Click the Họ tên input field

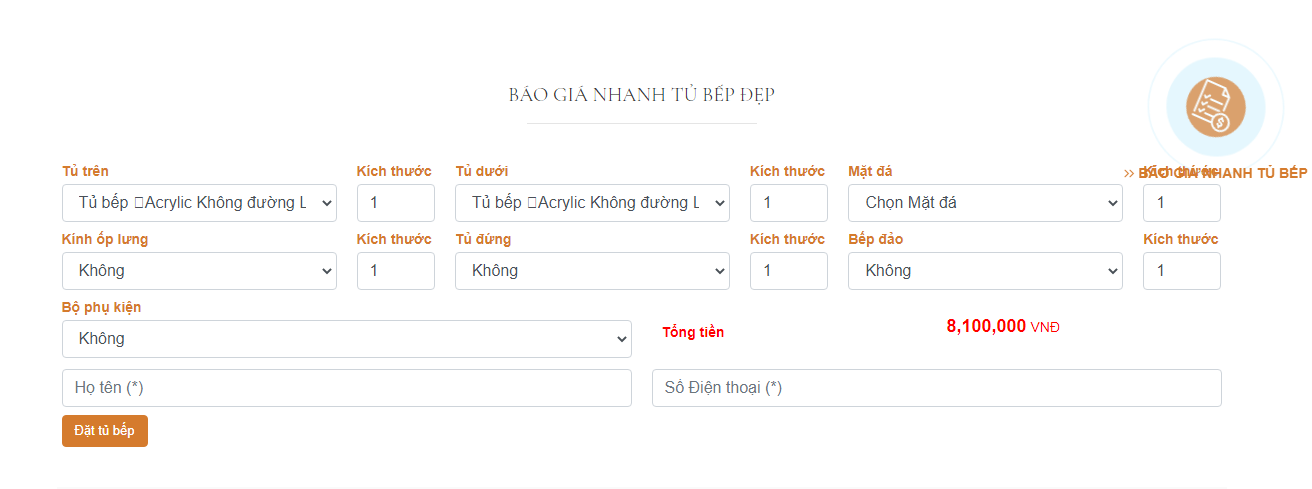click(x=346, y=388)
